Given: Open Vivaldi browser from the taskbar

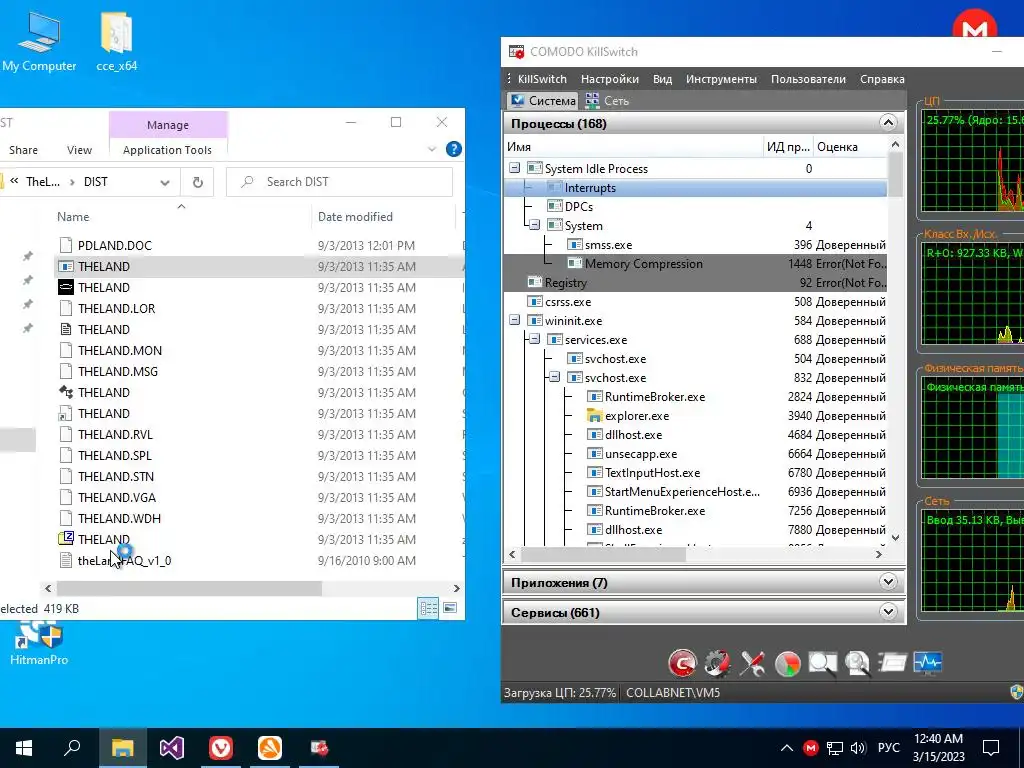Looking at the screenshot, I should 221,748.
